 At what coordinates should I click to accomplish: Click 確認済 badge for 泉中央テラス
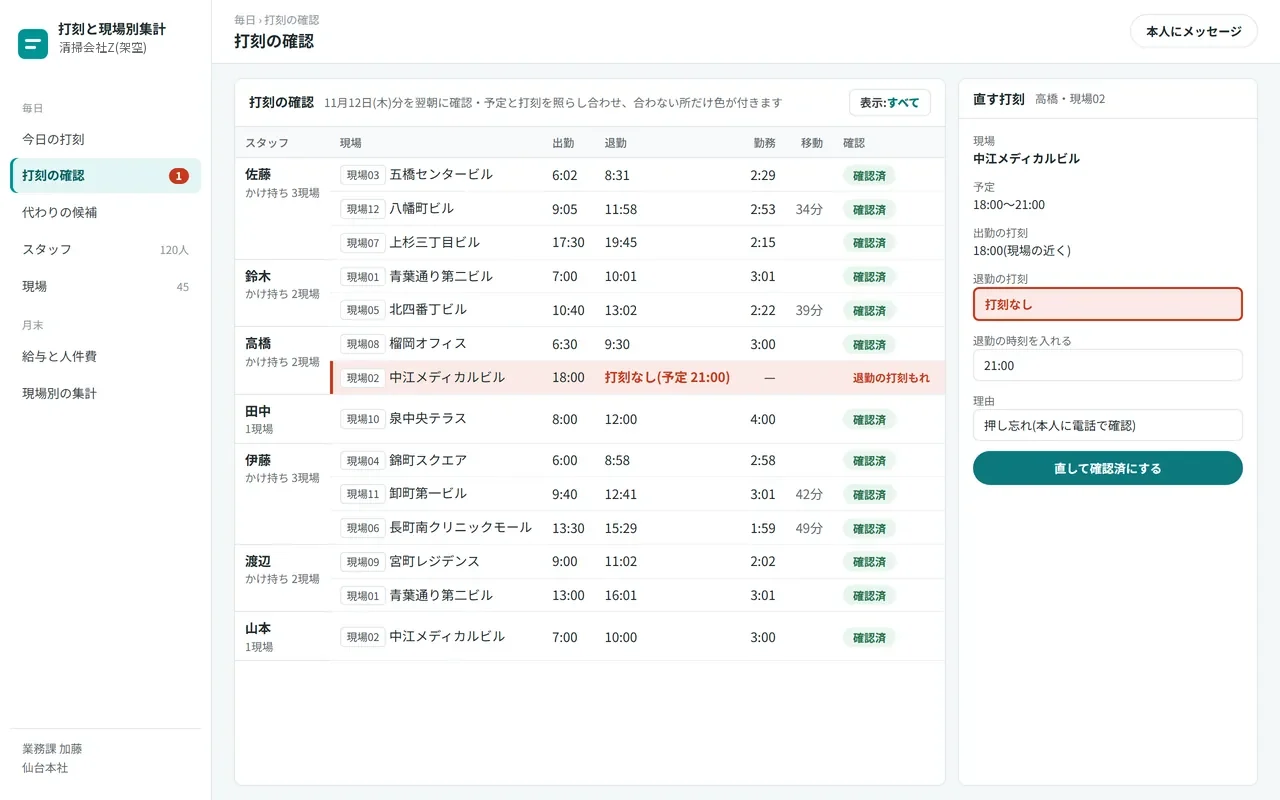coord(869,420)
